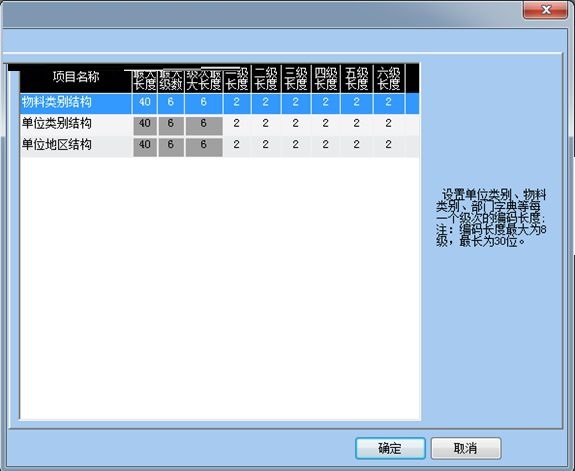The width and height of the screenshot is (575, 471).
Task: Click 物料类别结构 六级长度 cell
Action: pos(389,102)
